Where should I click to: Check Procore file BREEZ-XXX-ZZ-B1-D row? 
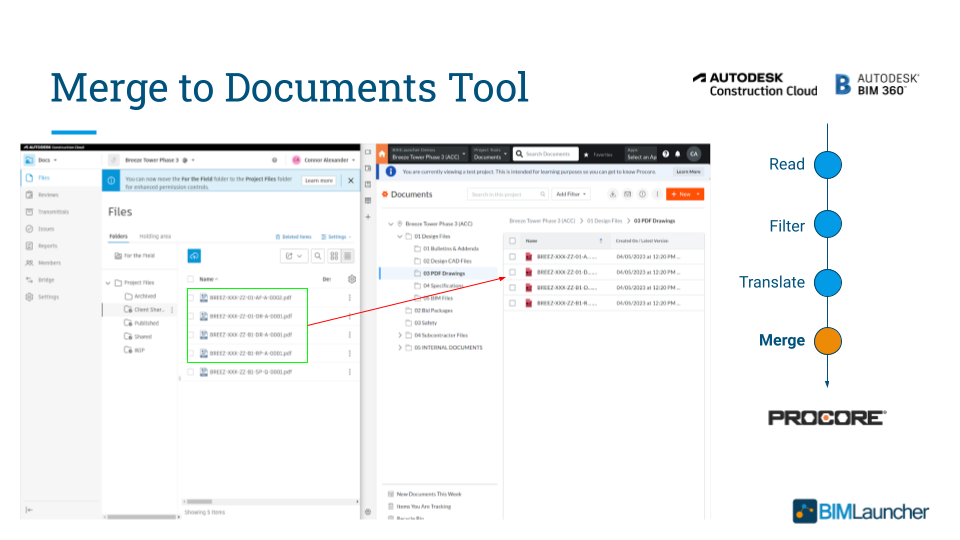[512, 287]
